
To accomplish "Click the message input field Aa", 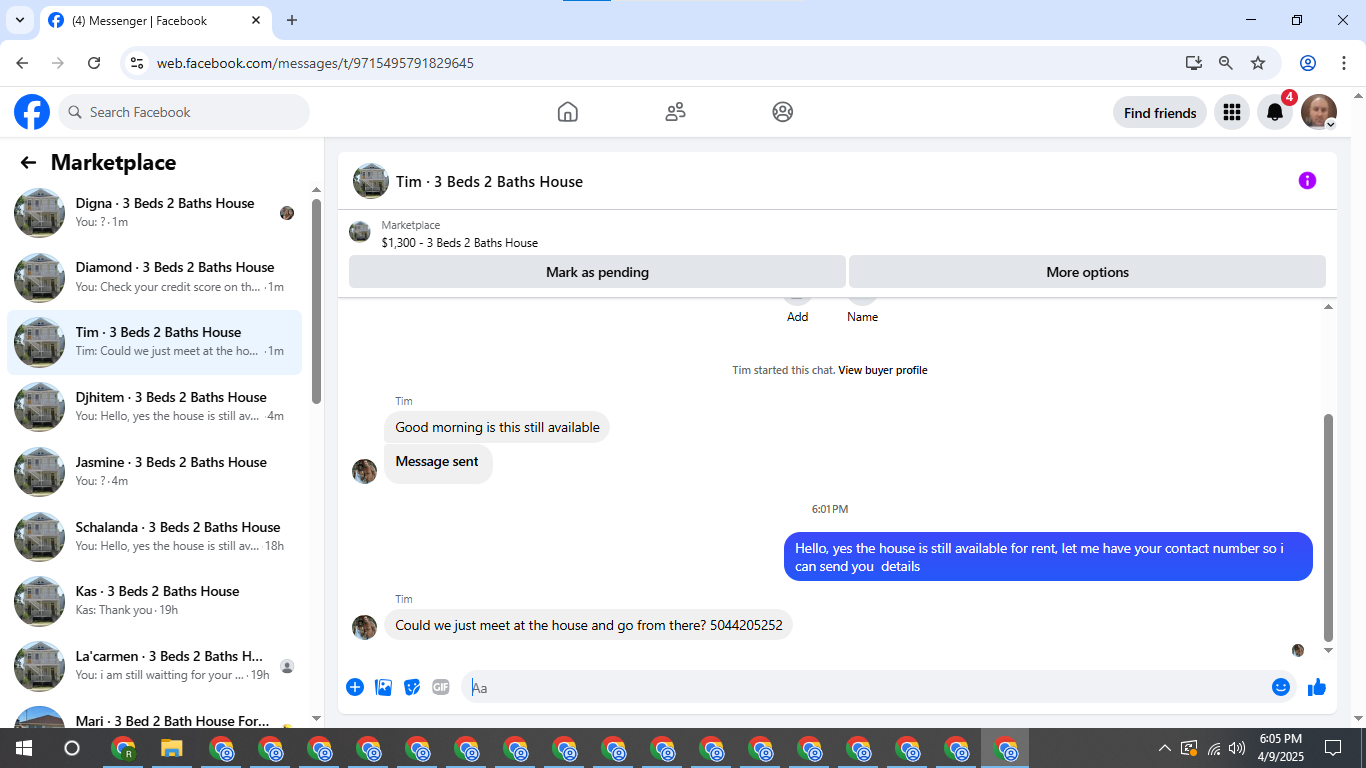I will pos(866,687).
